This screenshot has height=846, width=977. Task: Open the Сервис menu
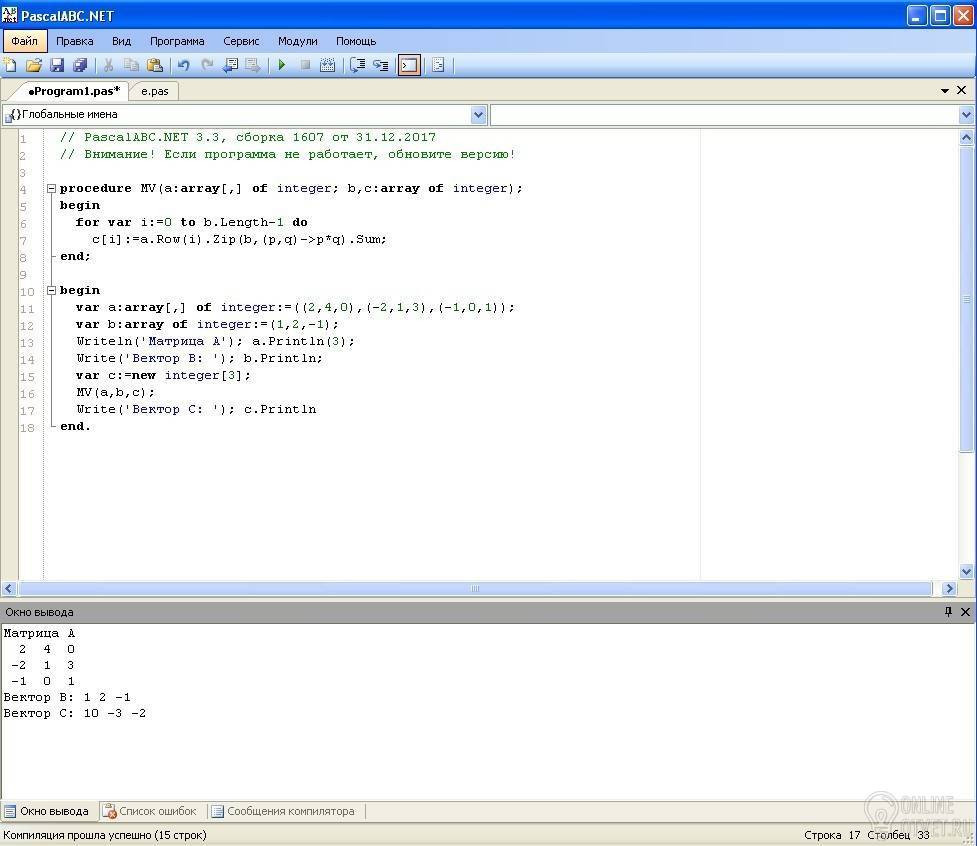241,41
